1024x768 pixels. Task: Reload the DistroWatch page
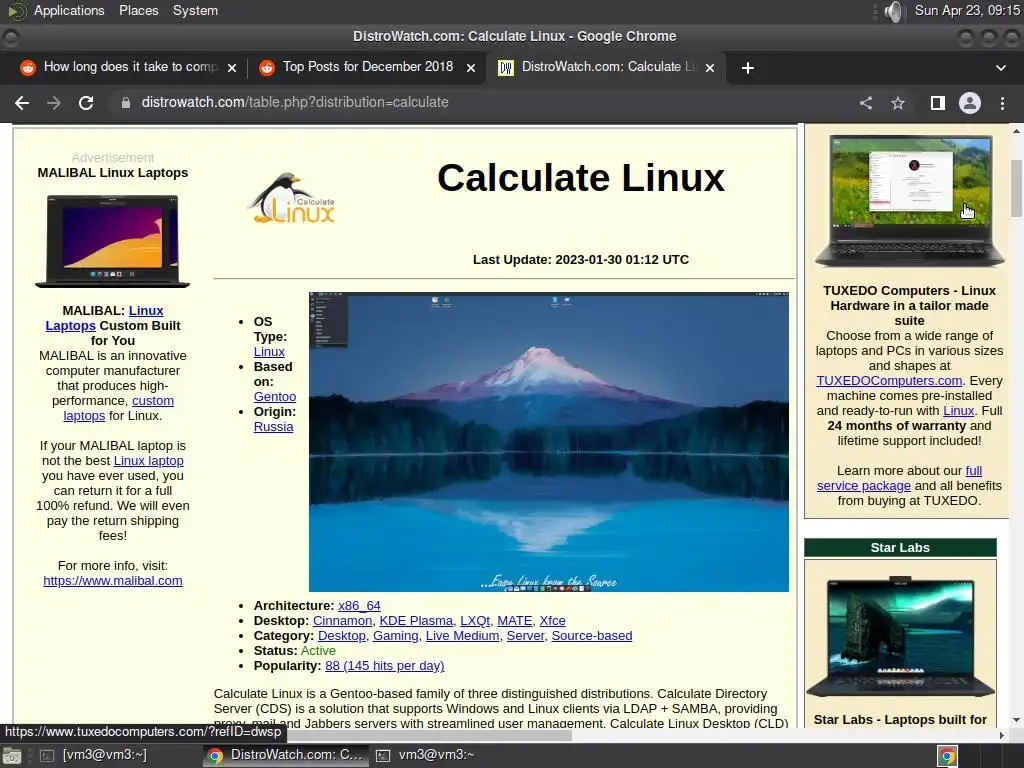point(86,103)
